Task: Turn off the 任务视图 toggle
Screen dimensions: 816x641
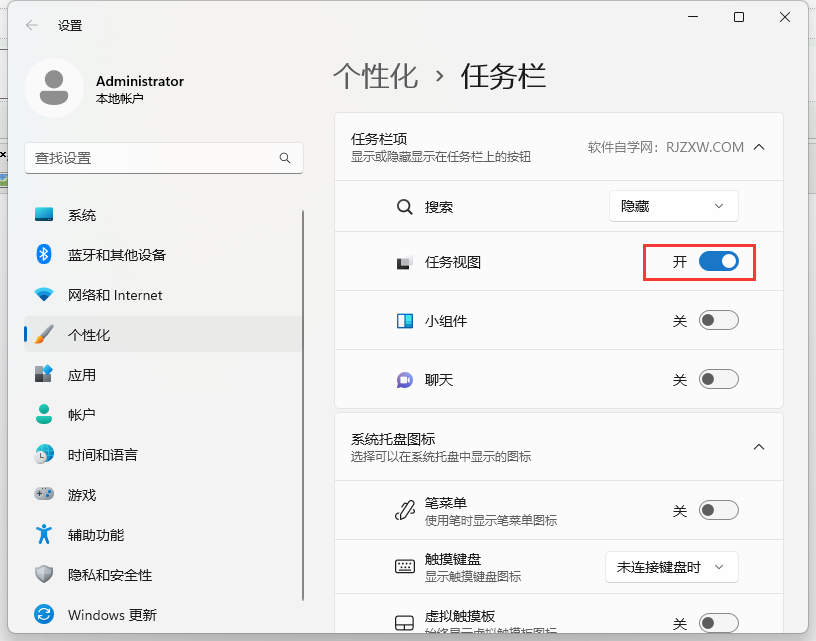Action: click(718, 262)
